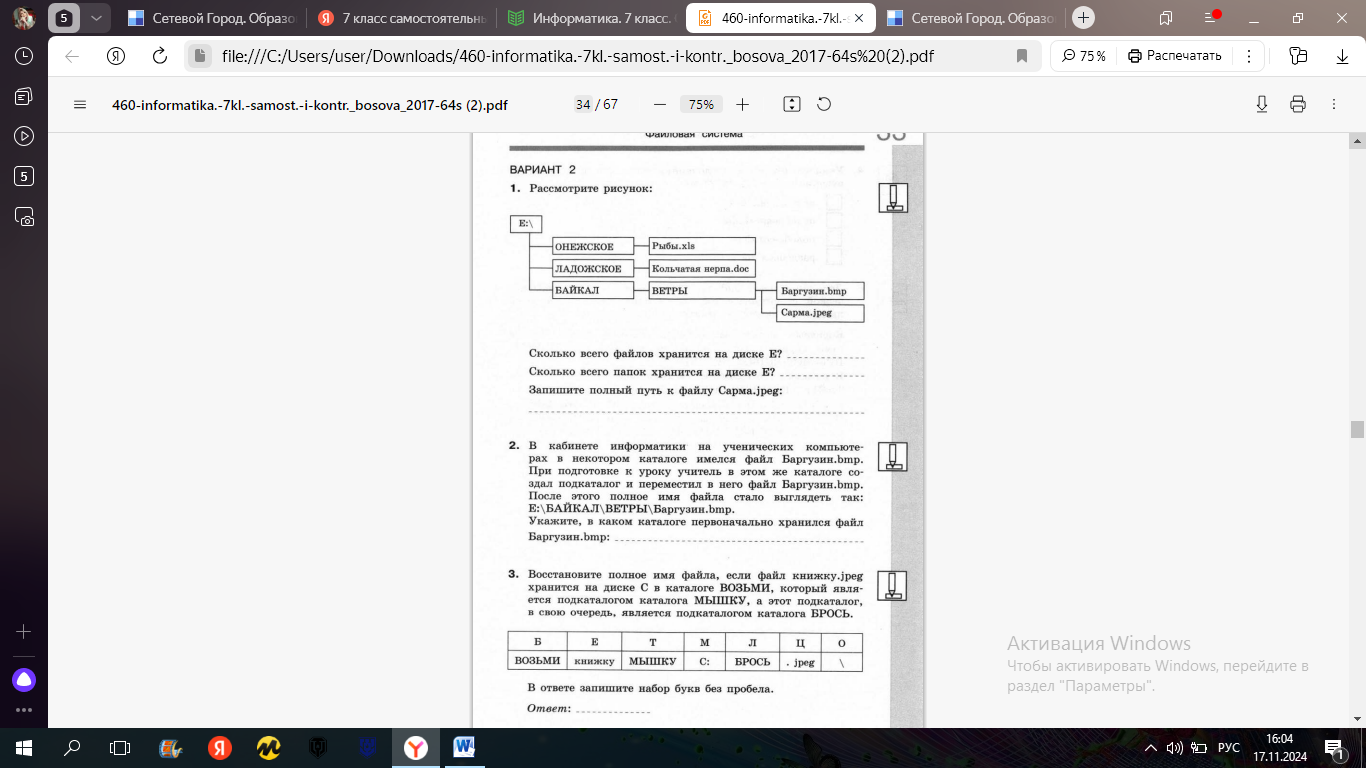Bookmark this page in the address bar
This screenshot has height=768, width=1366.
tap(1021, 56)
